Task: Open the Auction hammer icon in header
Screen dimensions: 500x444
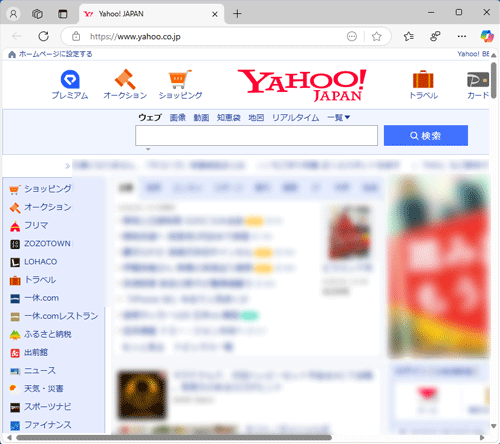Action: click(x=125, y=79)
